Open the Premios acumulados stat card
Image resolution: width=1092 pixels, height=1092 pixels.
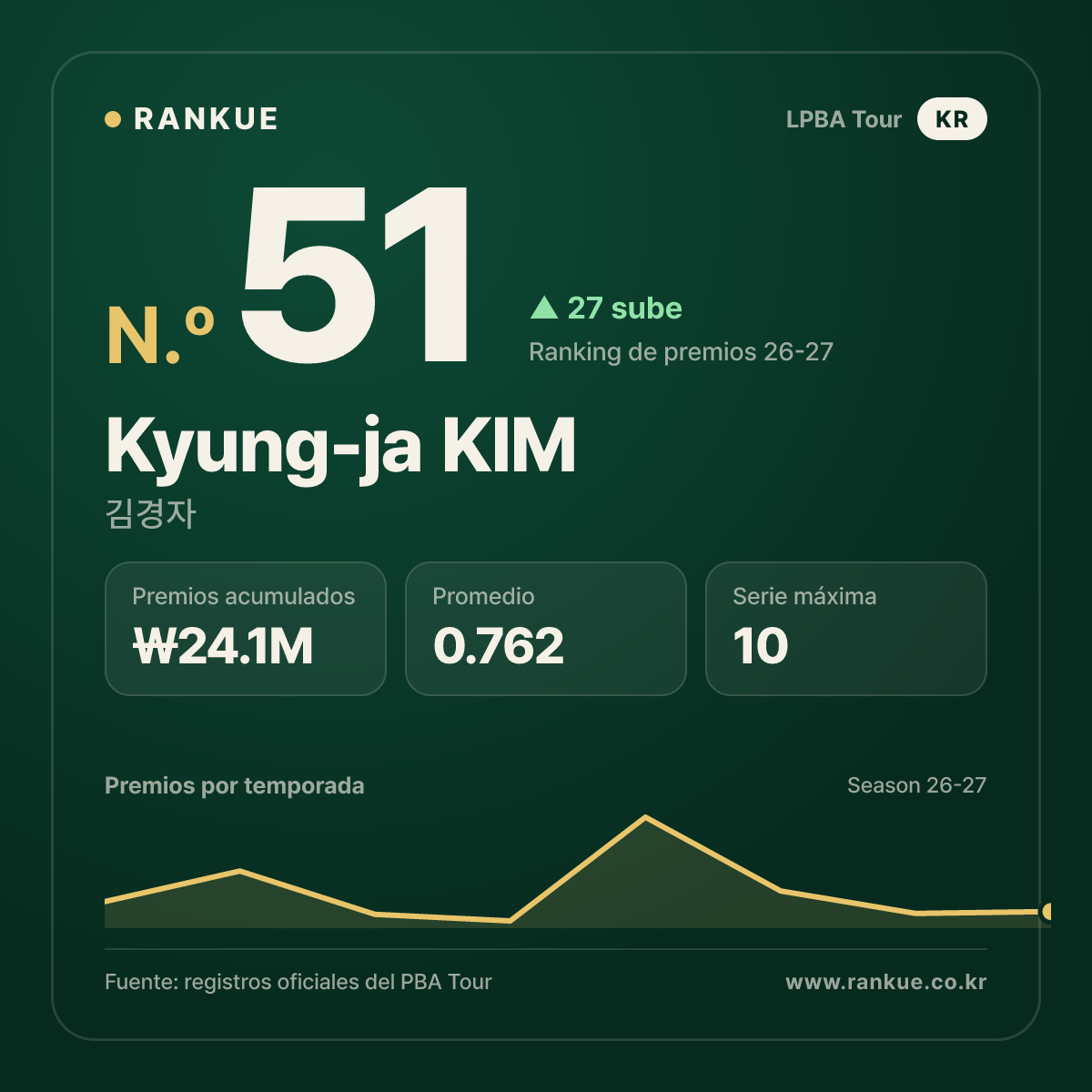click(246, 629)
